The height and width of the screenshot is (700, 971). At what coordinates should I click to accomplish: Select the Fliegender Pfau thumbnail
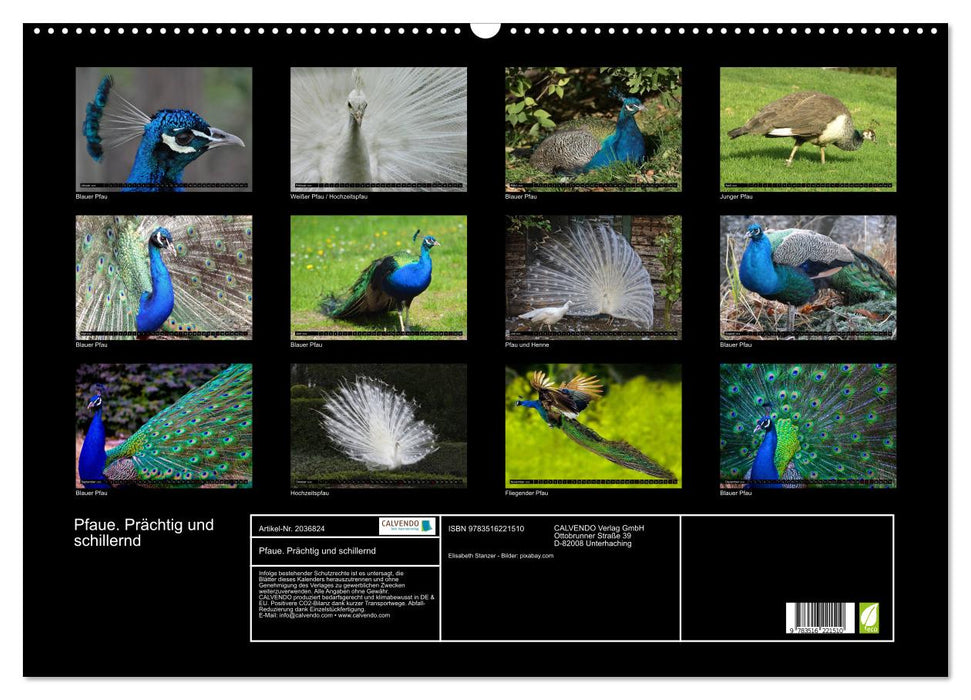pyautogui.click(x=593, y=425)
